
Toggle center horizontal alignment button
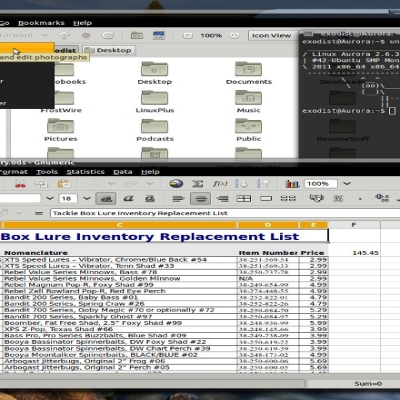200,199
